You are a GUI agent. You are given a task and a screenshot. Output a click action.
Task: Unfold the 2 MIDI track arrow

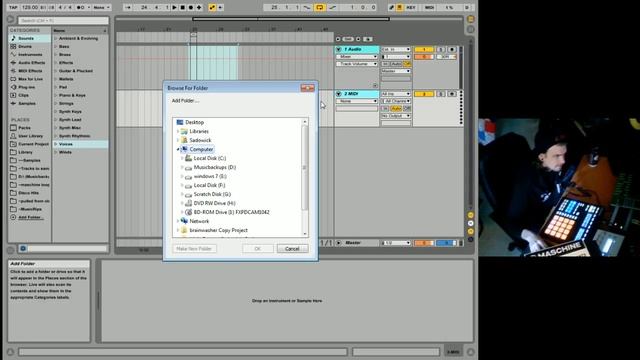pyautogui.click(x=338, y=94)
